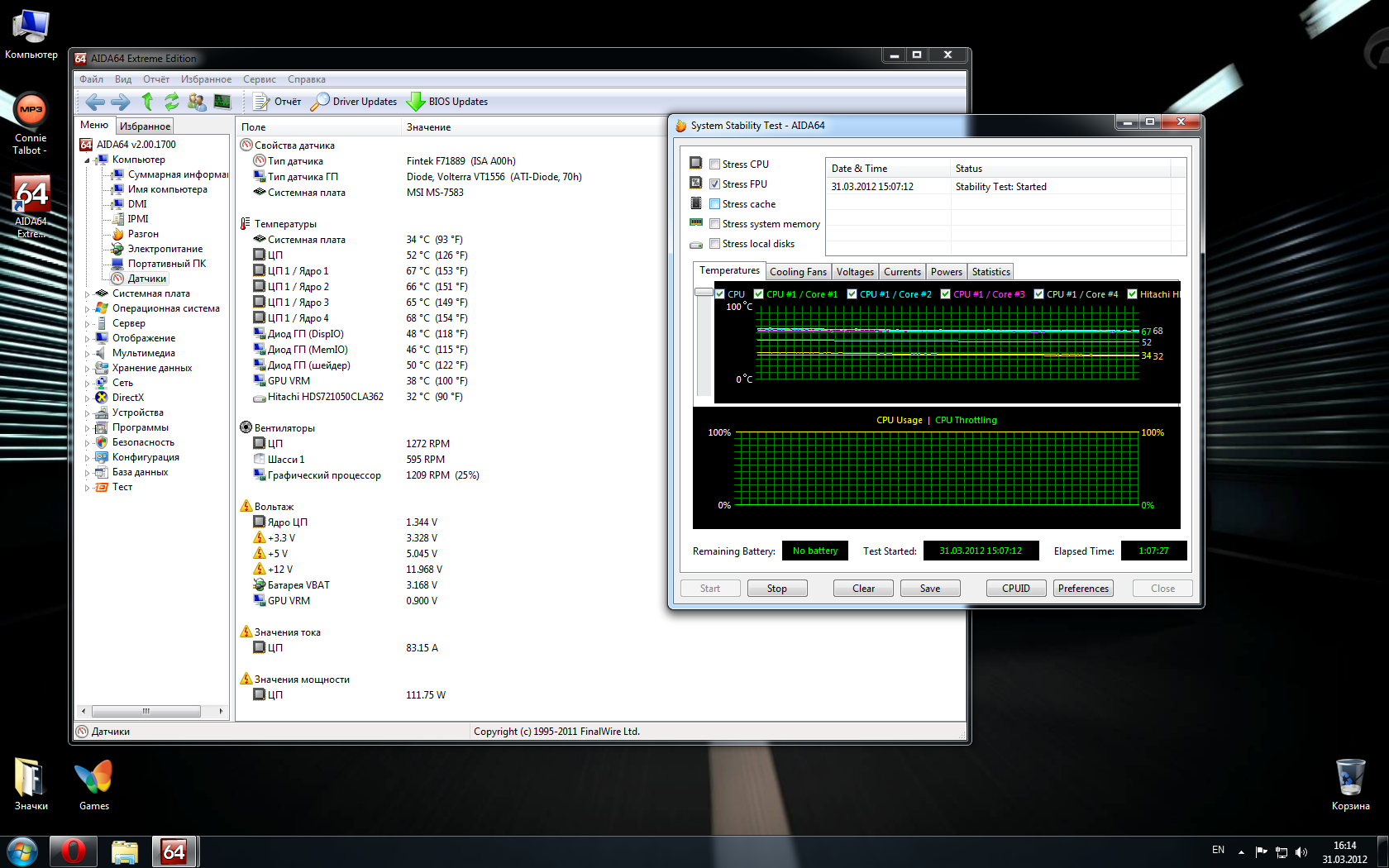Enable Stress CPU checkbox
This screenshot has width=1389, height=868.
click(x=714, y=165)
